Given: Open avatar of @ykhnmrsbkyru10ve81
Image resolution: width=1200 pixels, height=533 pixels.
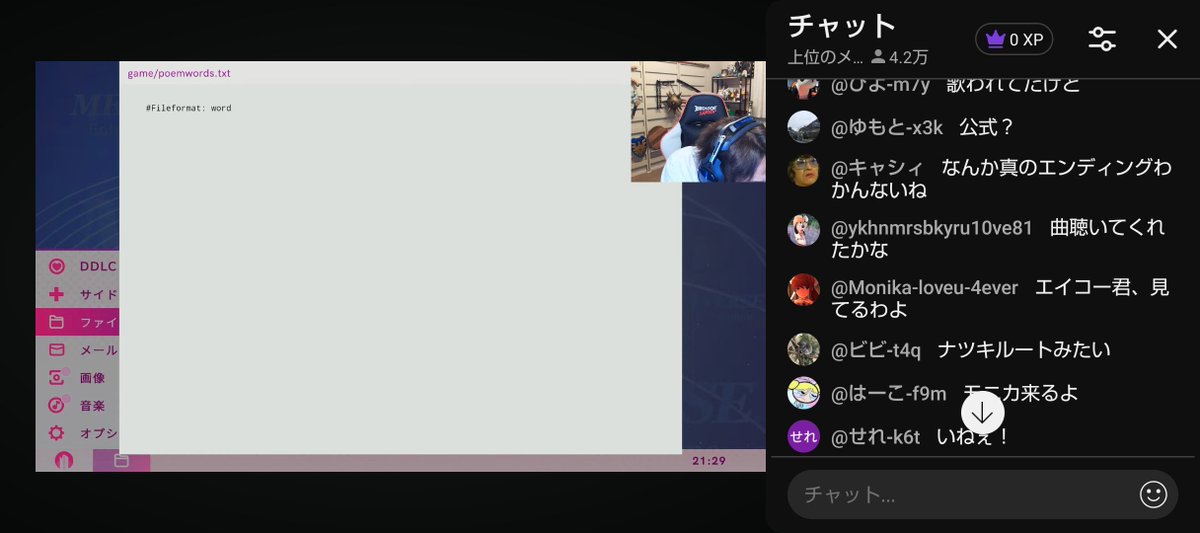Looking at the screenshot, I should click(804, 230).
